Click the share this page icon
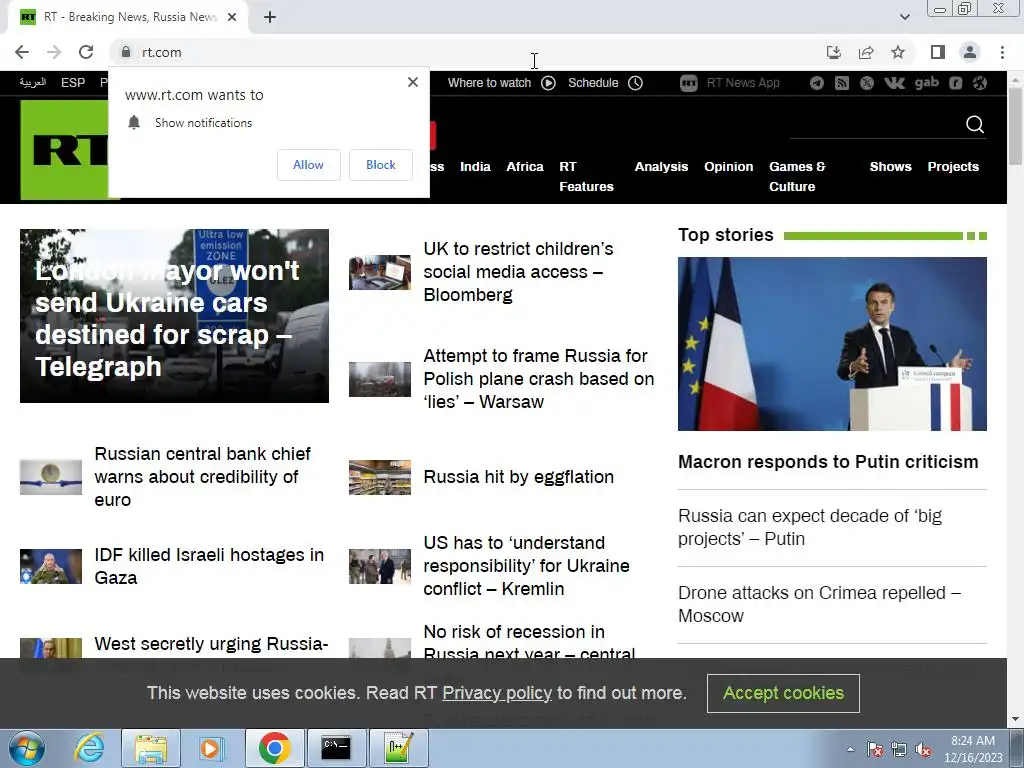This screenshot has width=1024, height=768. tap(866, 52)
